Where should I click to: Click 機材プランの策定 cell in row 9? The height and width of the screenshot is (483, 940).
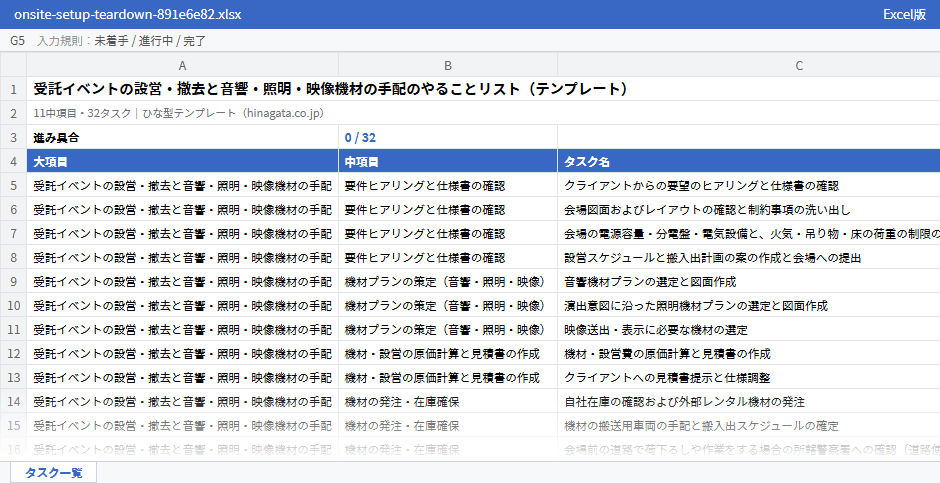tap(448, 282)
